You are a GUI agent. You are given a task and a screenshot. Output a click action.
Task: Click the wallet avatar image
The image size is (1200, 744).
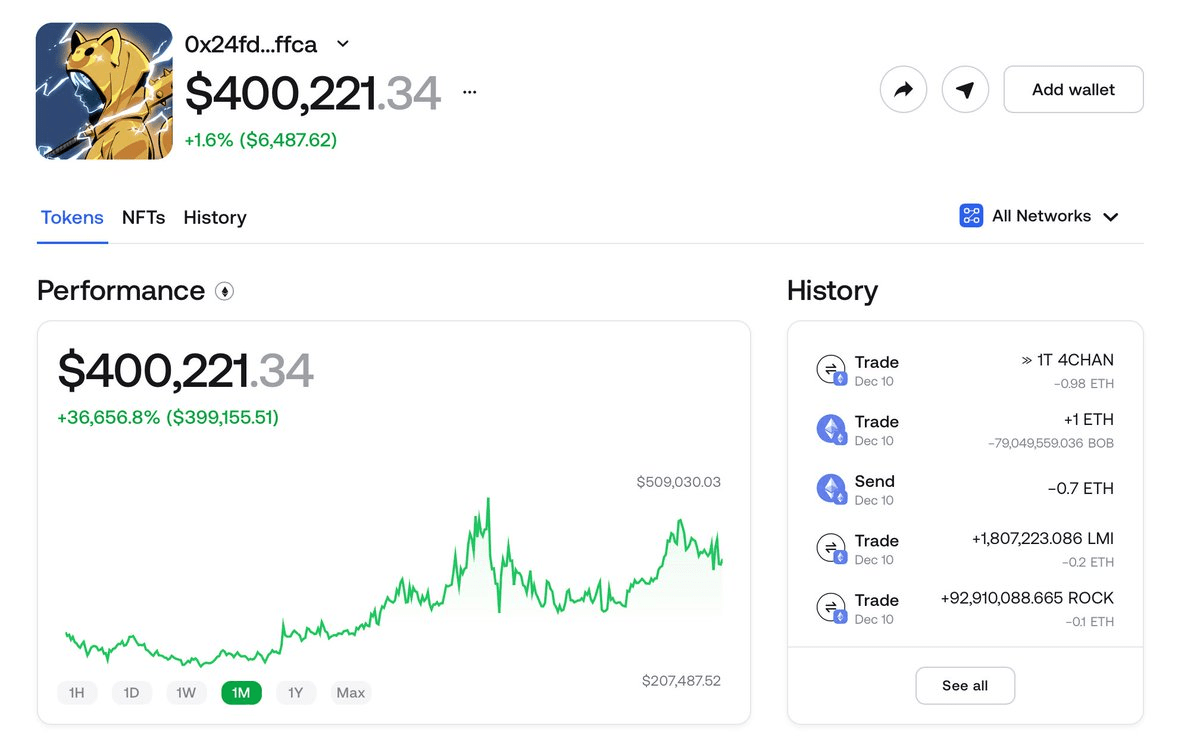104,91
